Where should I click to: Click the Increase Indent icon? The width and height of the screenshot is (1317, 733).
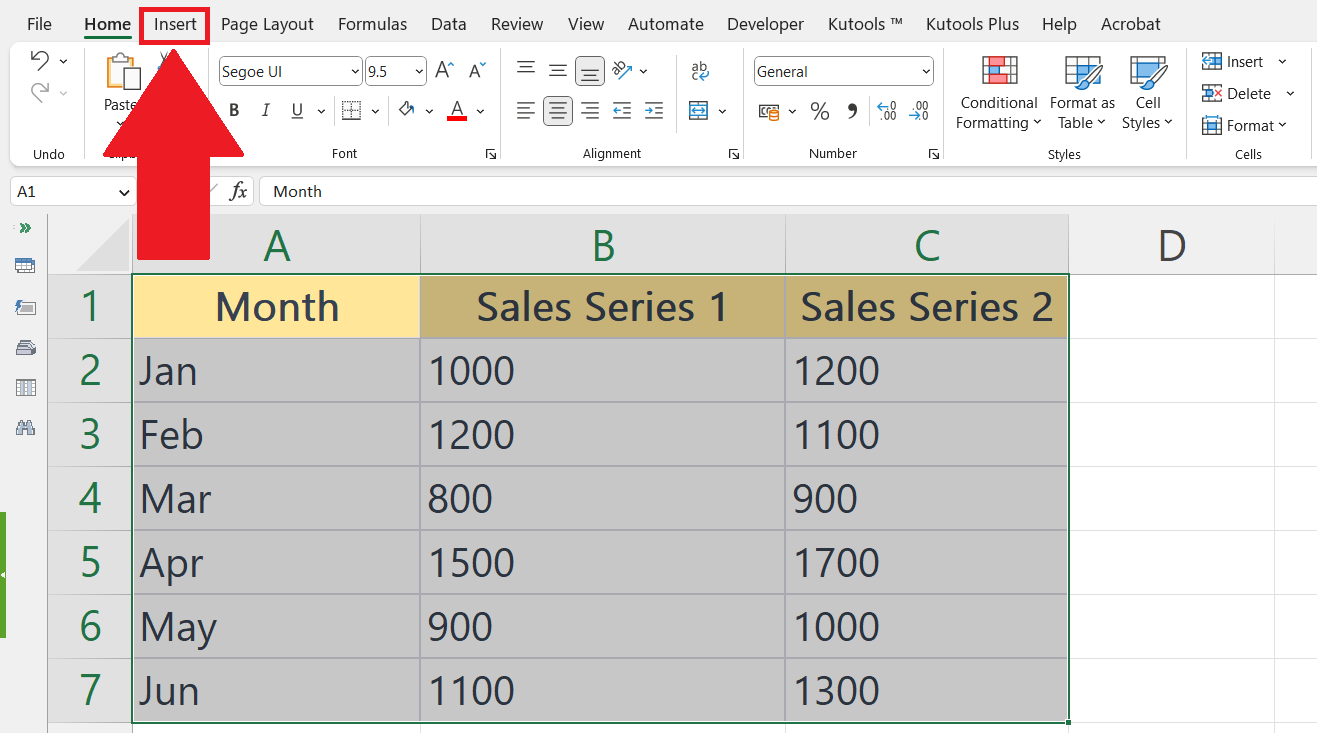(x=654, y=110)
